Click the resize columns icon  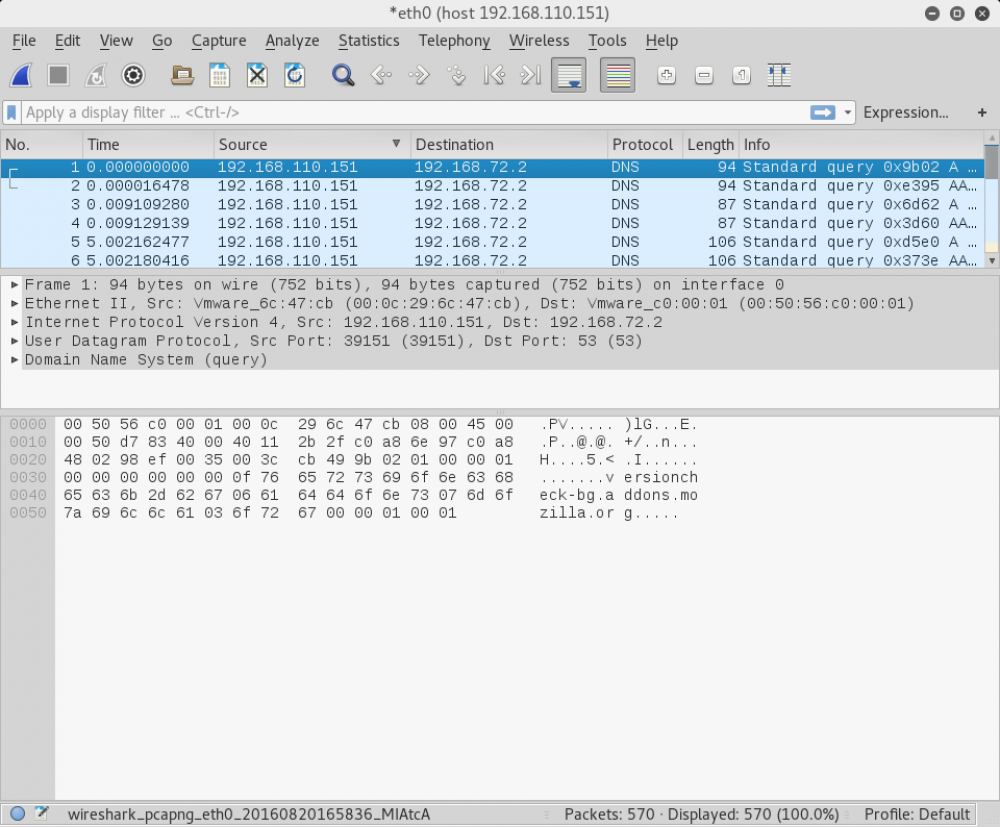pyautogui.click(x=779, y=76)
